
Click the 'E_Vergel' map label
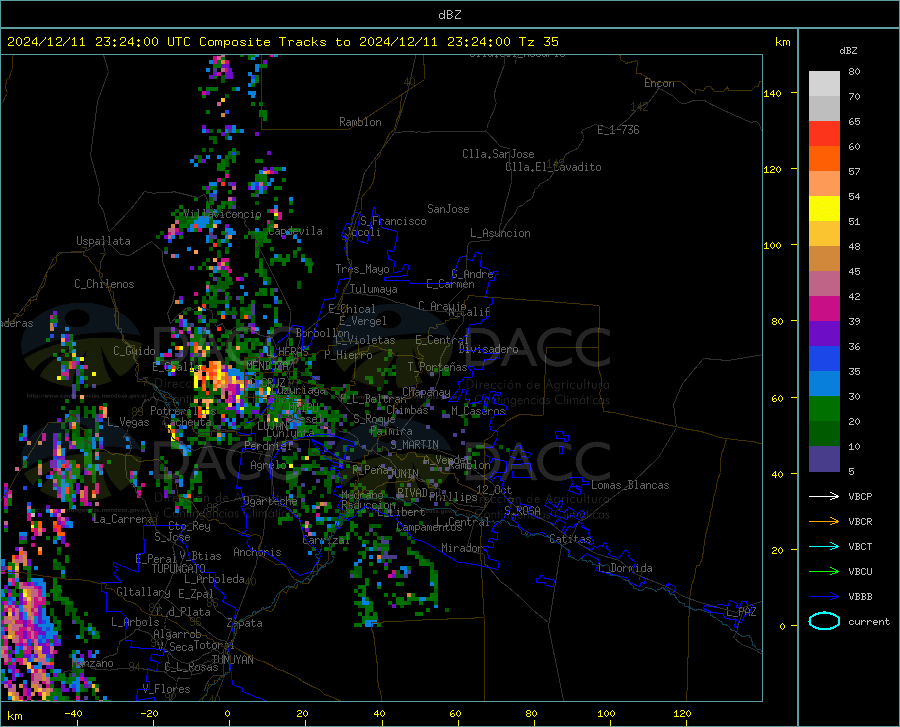tap(363, 321)
